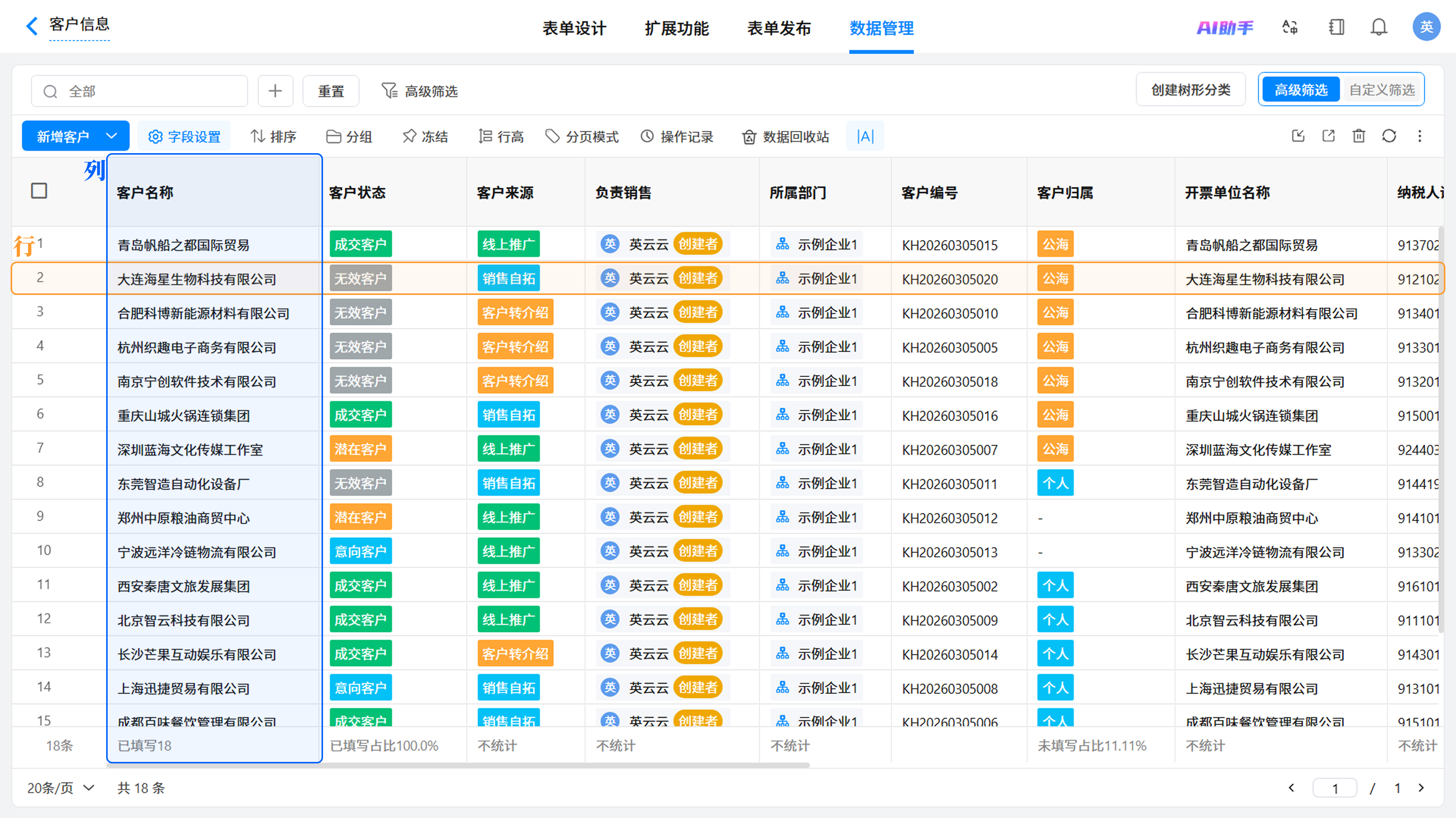Expand the 新增客户 dropdown arrow

pos(112,136)
